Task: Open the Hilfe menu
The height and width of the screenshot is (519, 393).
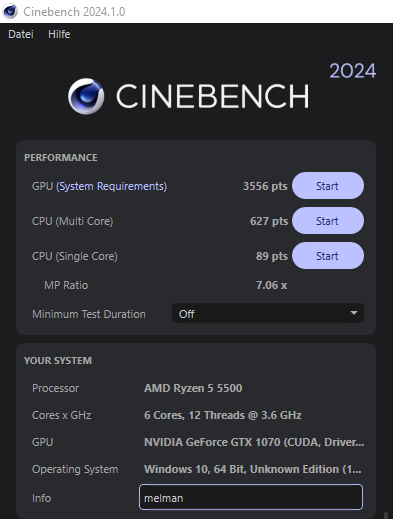Action: point(59,34)
